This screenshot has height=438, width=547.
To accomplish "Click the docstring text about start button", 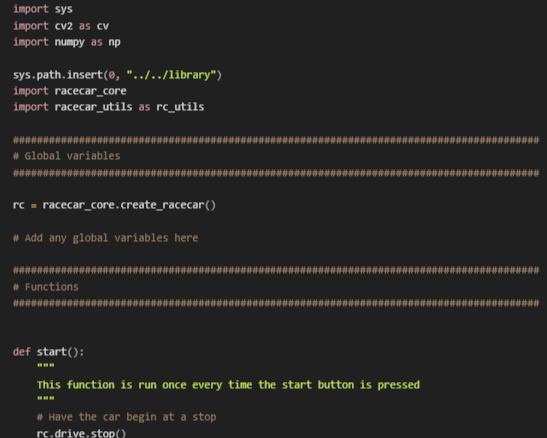I will click(228, 385).
